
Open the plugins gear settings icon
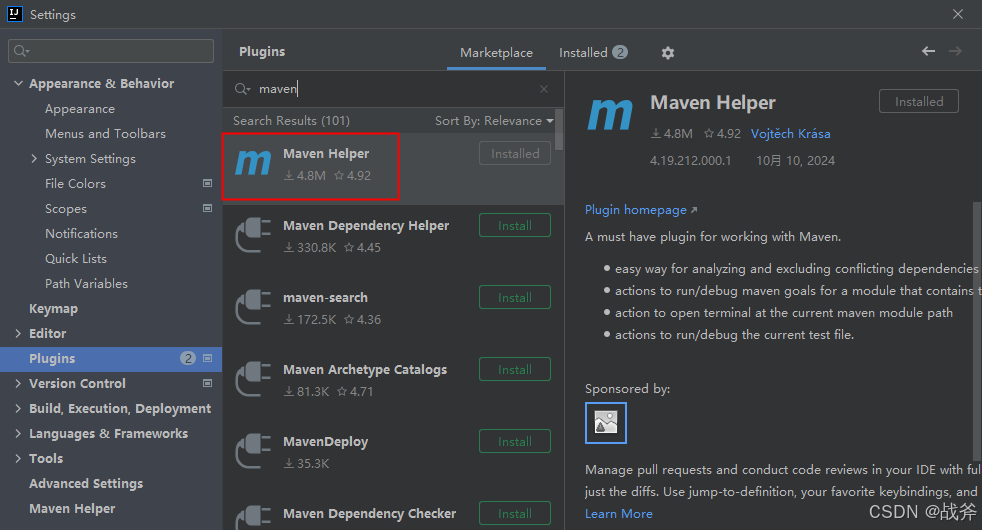pyautogui.click(x=668, y=53)
